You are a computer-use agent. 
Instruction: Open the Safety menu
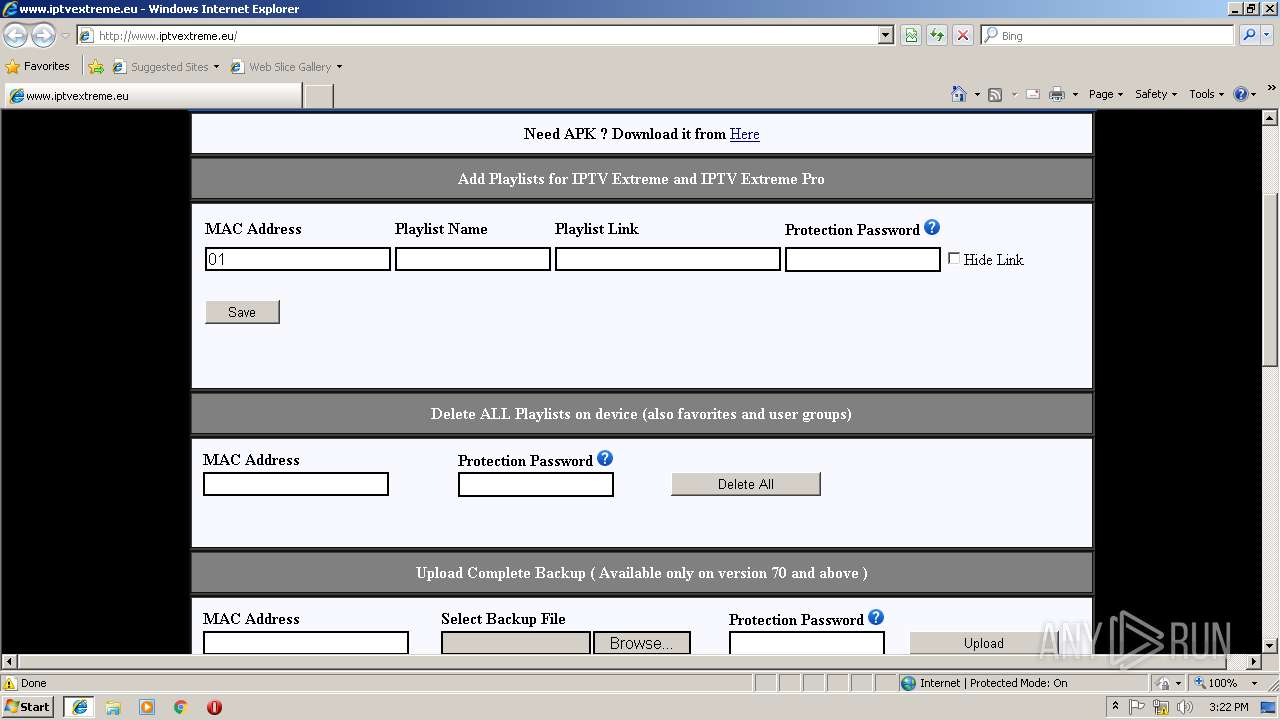tap(1156, 94)
